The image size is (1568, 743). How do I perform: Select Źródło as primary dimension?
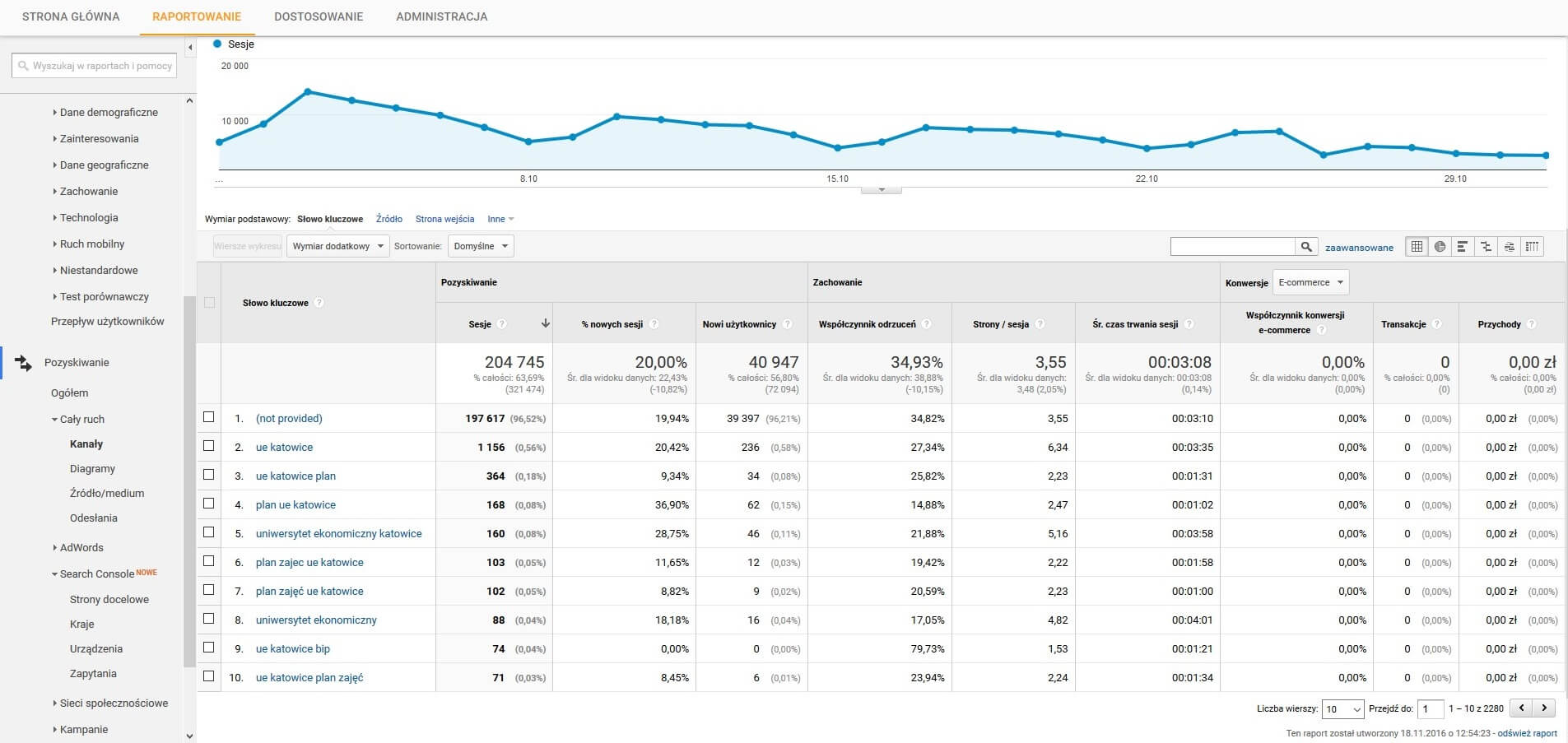click(x=389, y=219)
